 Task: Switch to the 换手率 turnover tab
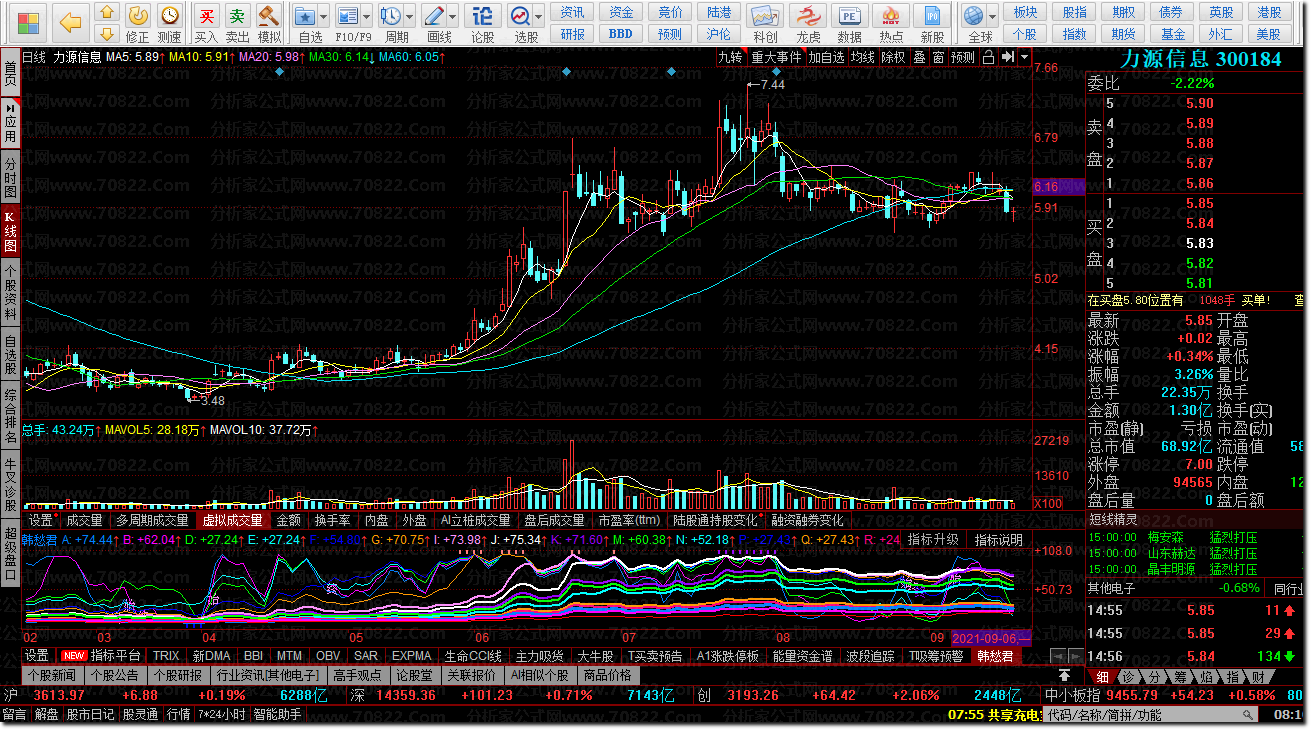332,520
